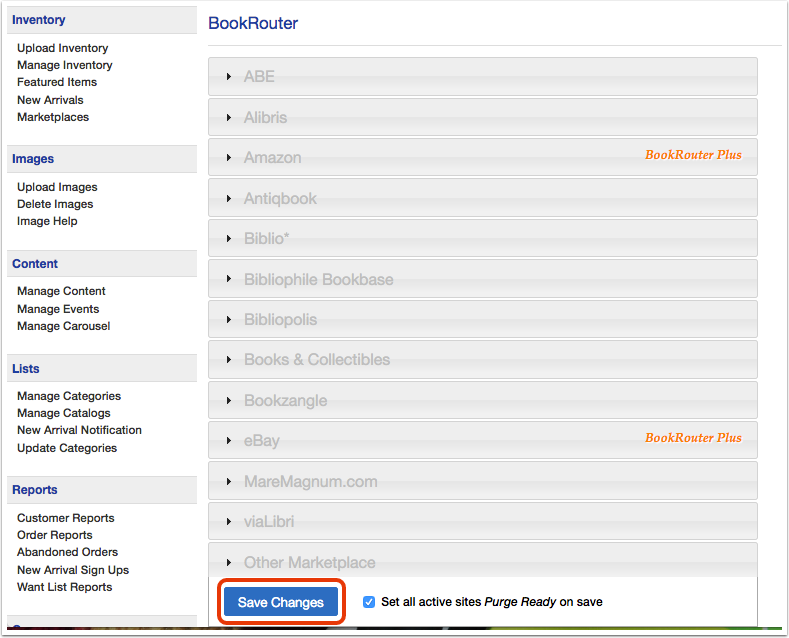
Task: Click BookRouter Plus label on Amazon row
Action: click(693, 155)
